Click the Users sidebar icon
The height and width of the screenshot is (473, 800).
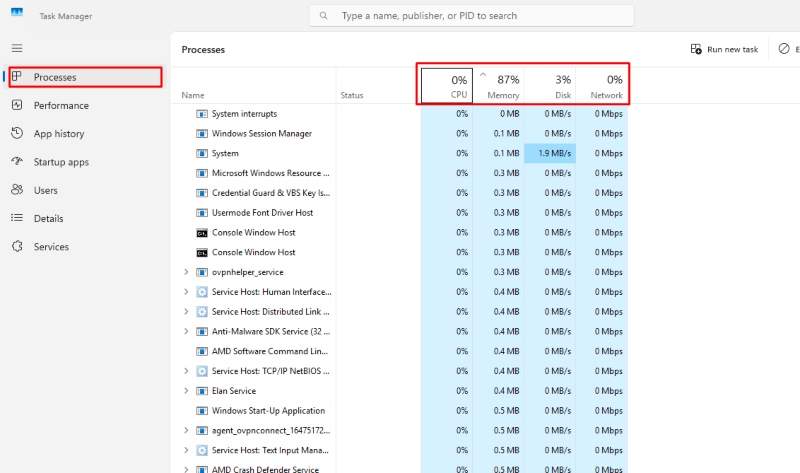coord(17,190)
